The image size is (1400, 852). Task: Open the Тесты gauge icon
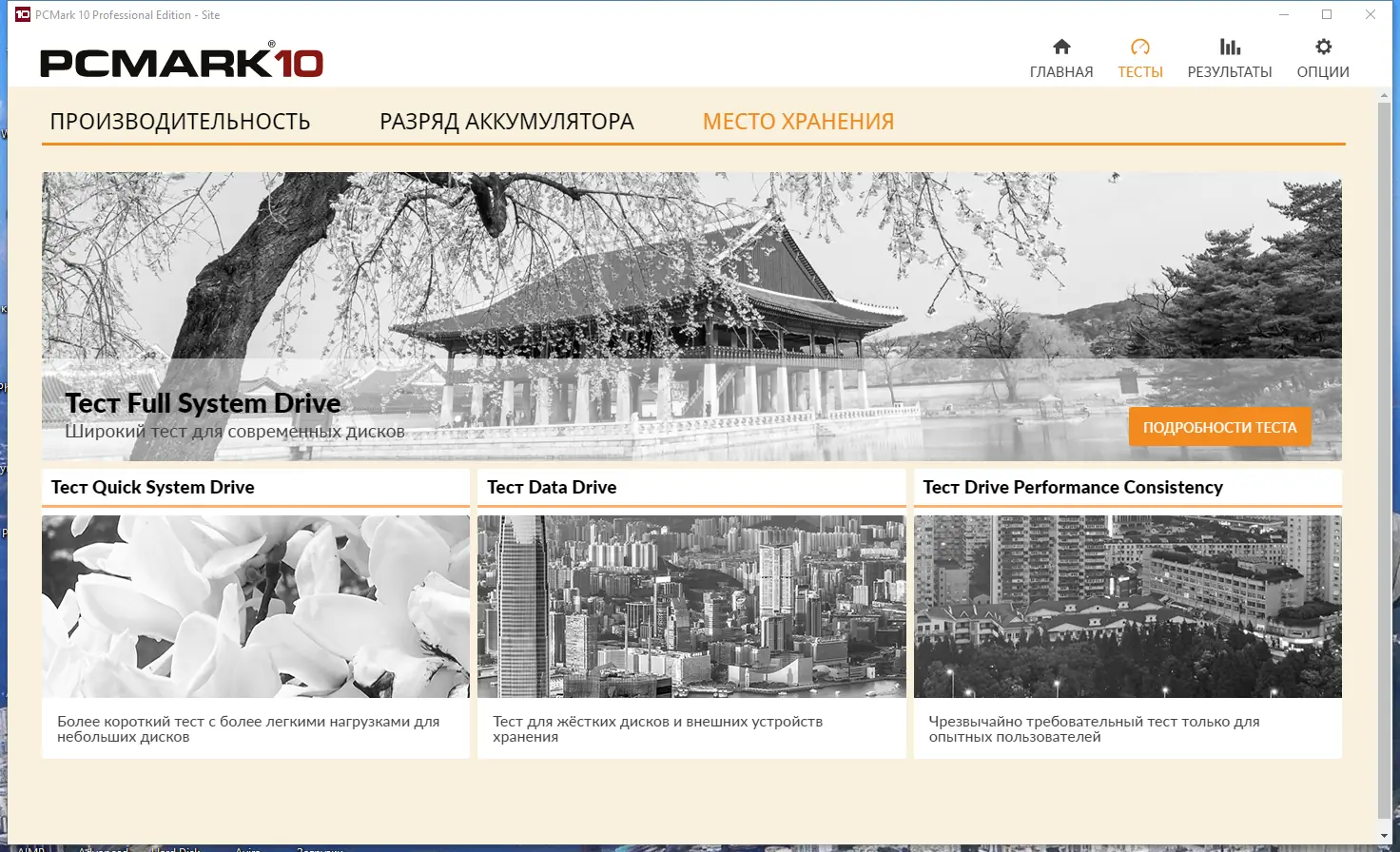pos(1140,47)
